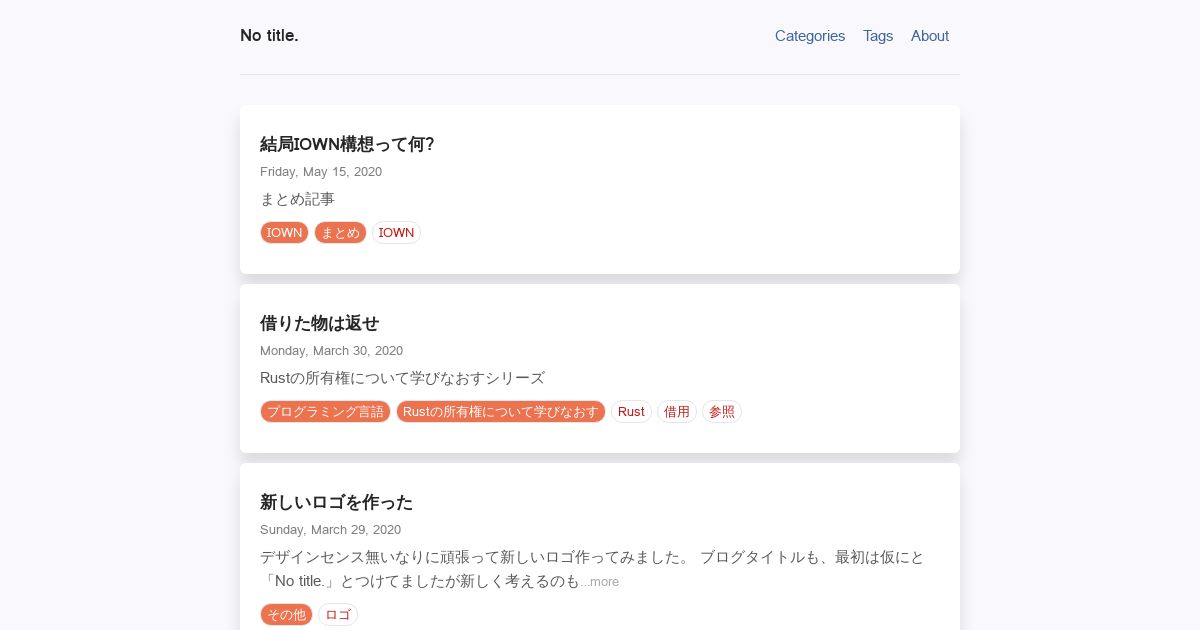The height and width of the screenshot is (630, 1200).
Task: Open the Categories page
Action: 810,36
